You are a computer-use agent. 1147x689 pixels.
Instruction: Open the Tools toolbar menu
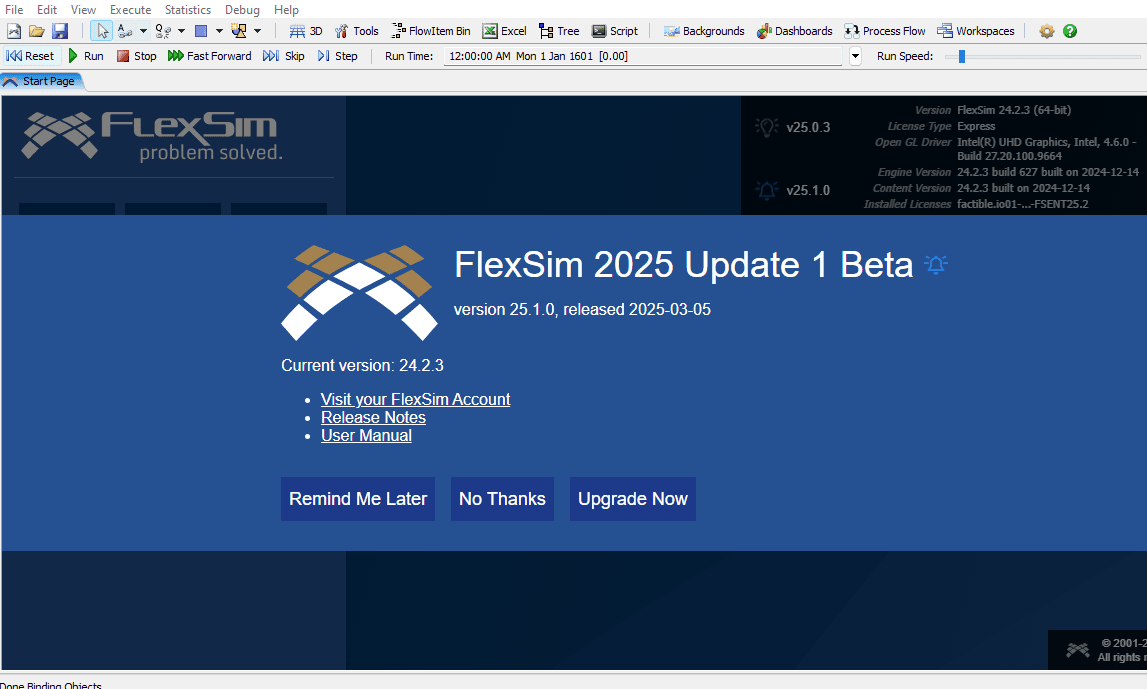coord(356,31)
